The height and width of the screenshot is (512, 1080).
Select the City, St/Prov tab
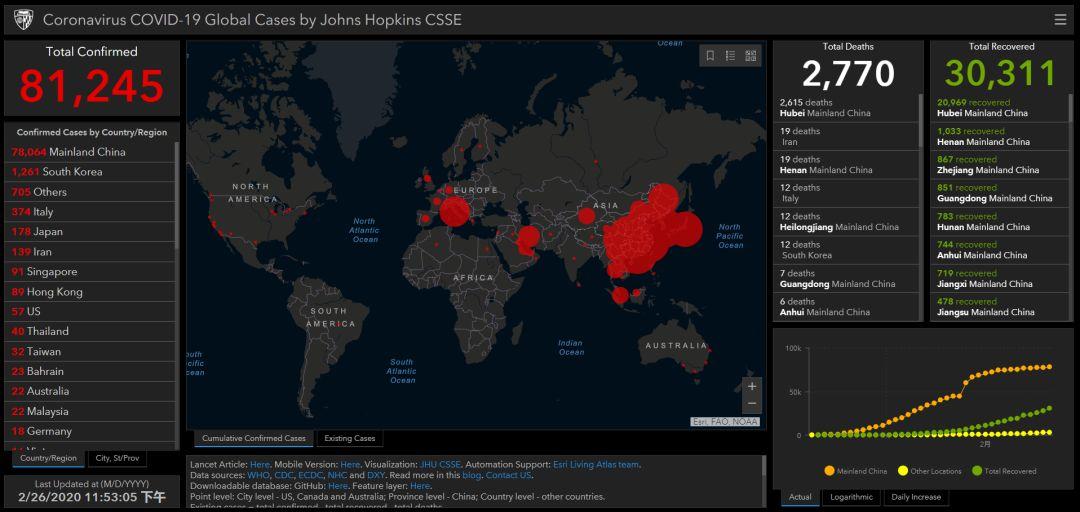pos(117,458)
